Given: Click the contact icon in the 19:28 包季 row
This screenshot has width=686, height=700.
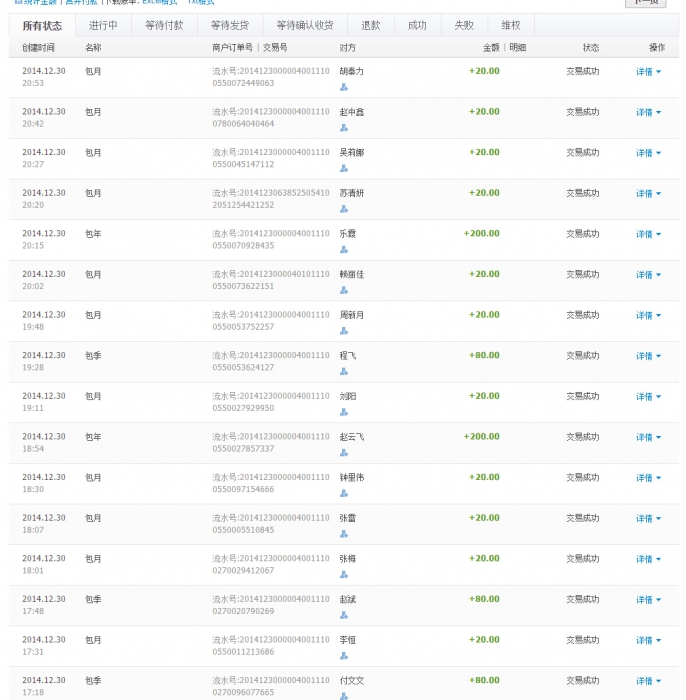Looking at the screenshot, I should (344, 372).
